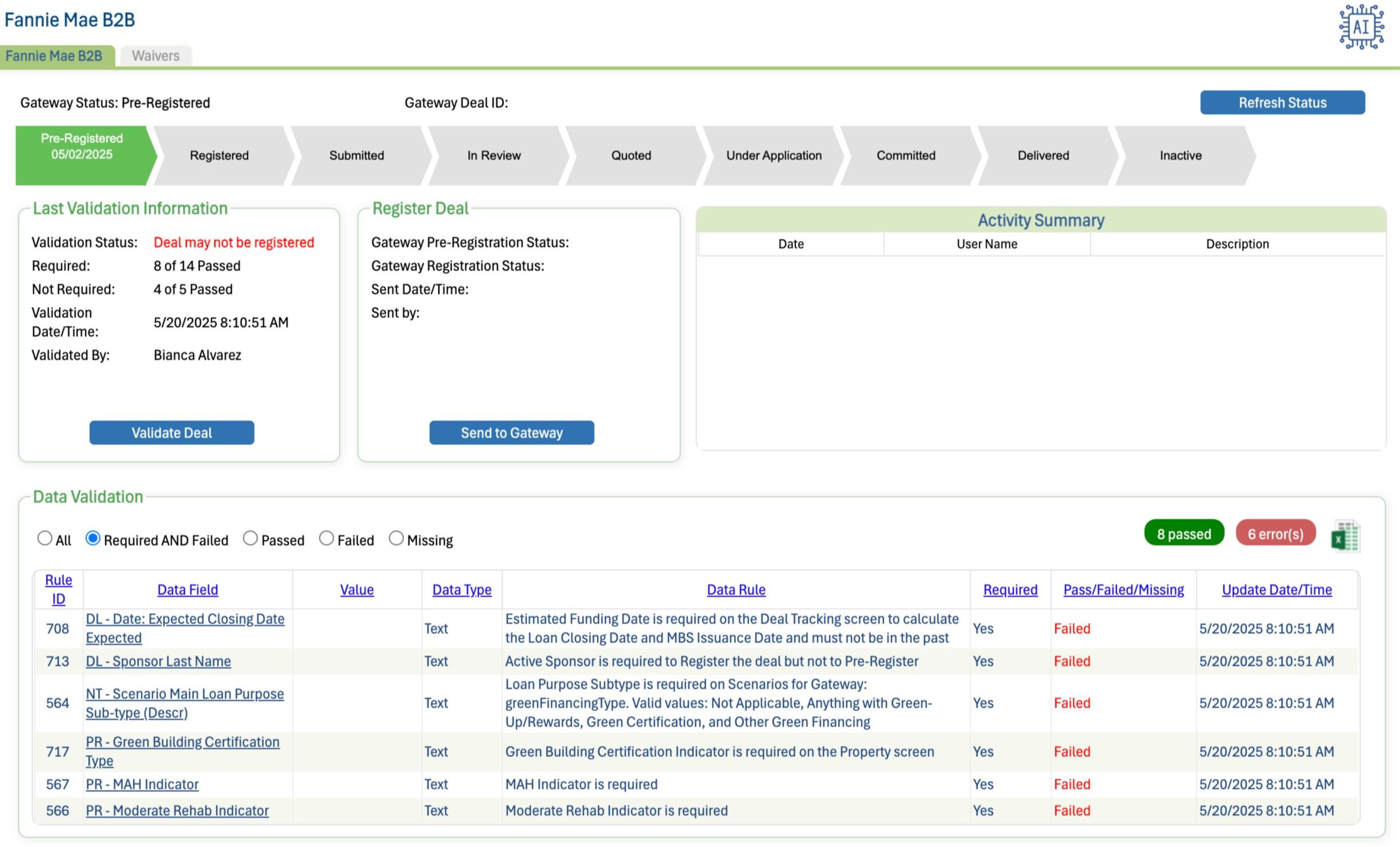Sort by Pass/Failed/Missing column header

tap(1123, 589)
